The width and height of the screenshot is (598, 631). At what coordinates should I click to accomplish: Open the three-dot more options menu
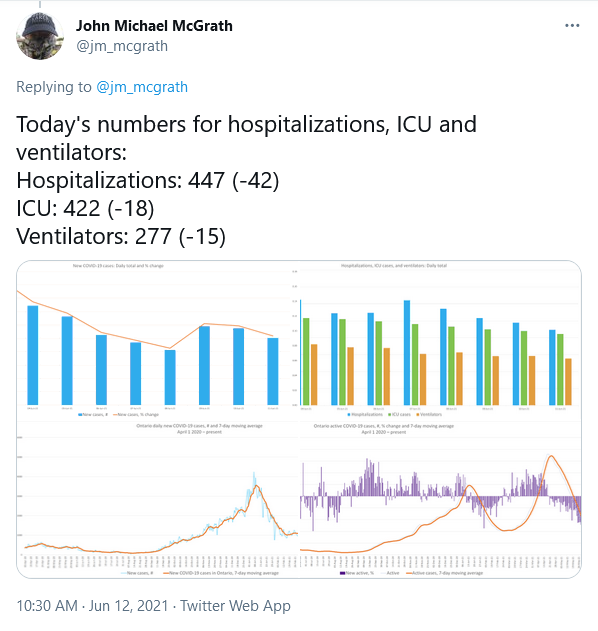pos(572,26)
